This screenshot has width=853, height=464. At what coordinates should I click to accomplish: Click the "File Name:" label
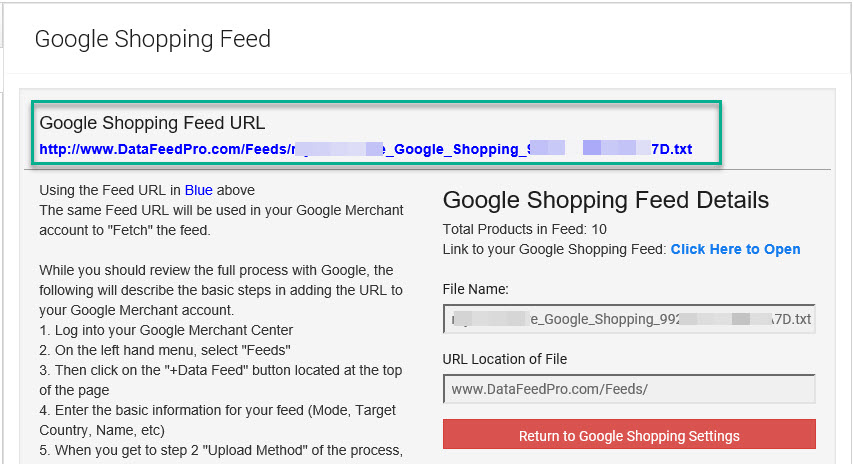coord(475,289)
